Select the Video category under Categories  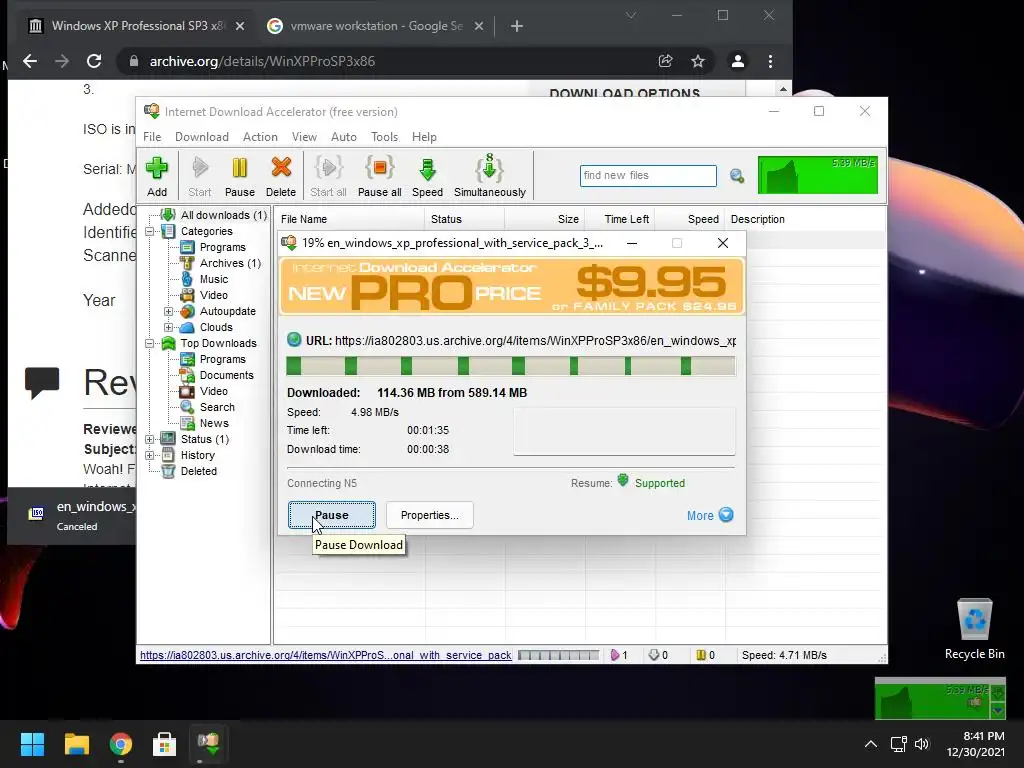pos(214,295)
